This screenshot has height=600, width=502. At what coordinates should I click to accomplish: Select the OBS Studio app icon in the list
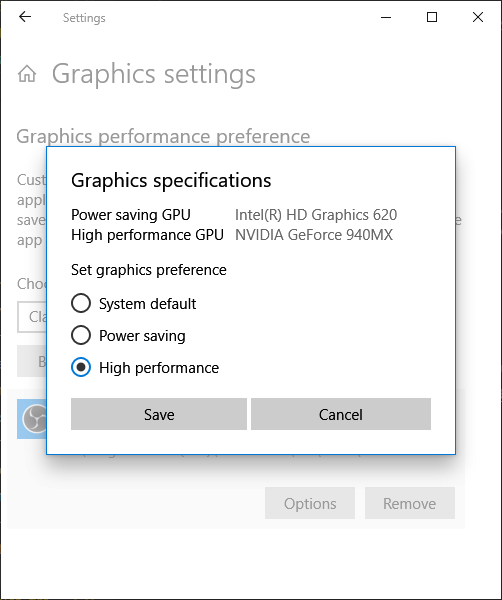point(35,419)
